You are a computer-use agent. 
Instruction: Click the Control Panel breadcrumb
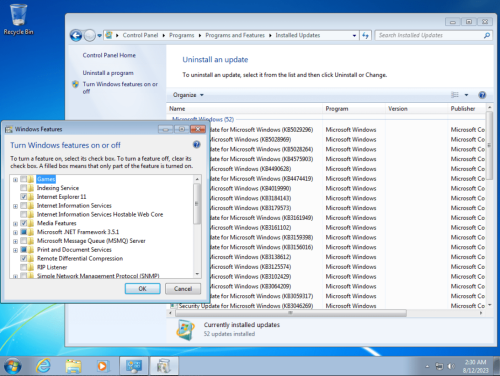[140, 35]
